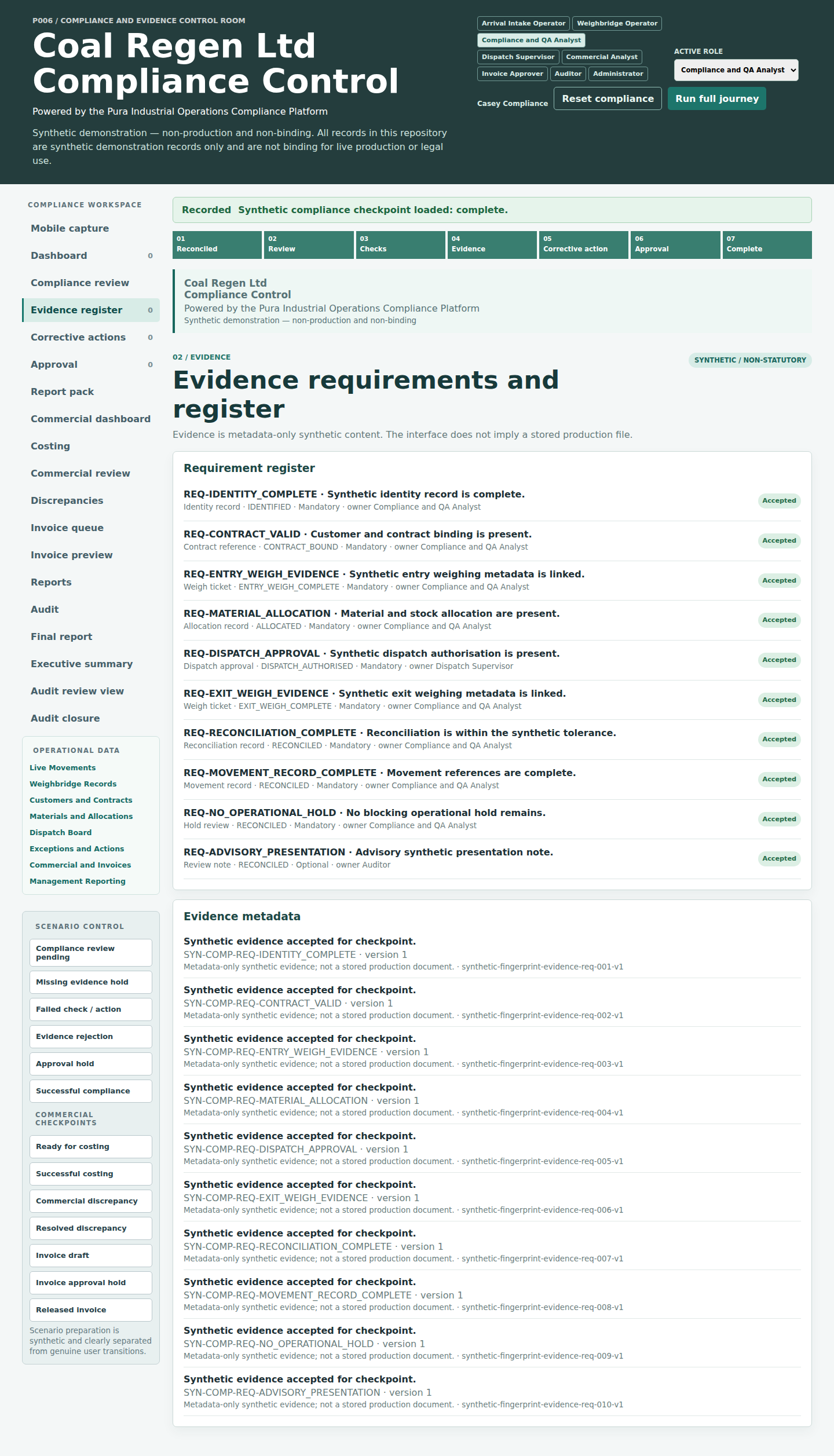Image resolution: width=834 pixels, height=1456 pixels.
Task: Follow the Commercial and Invoices link
Action: [x=81, y=865]
